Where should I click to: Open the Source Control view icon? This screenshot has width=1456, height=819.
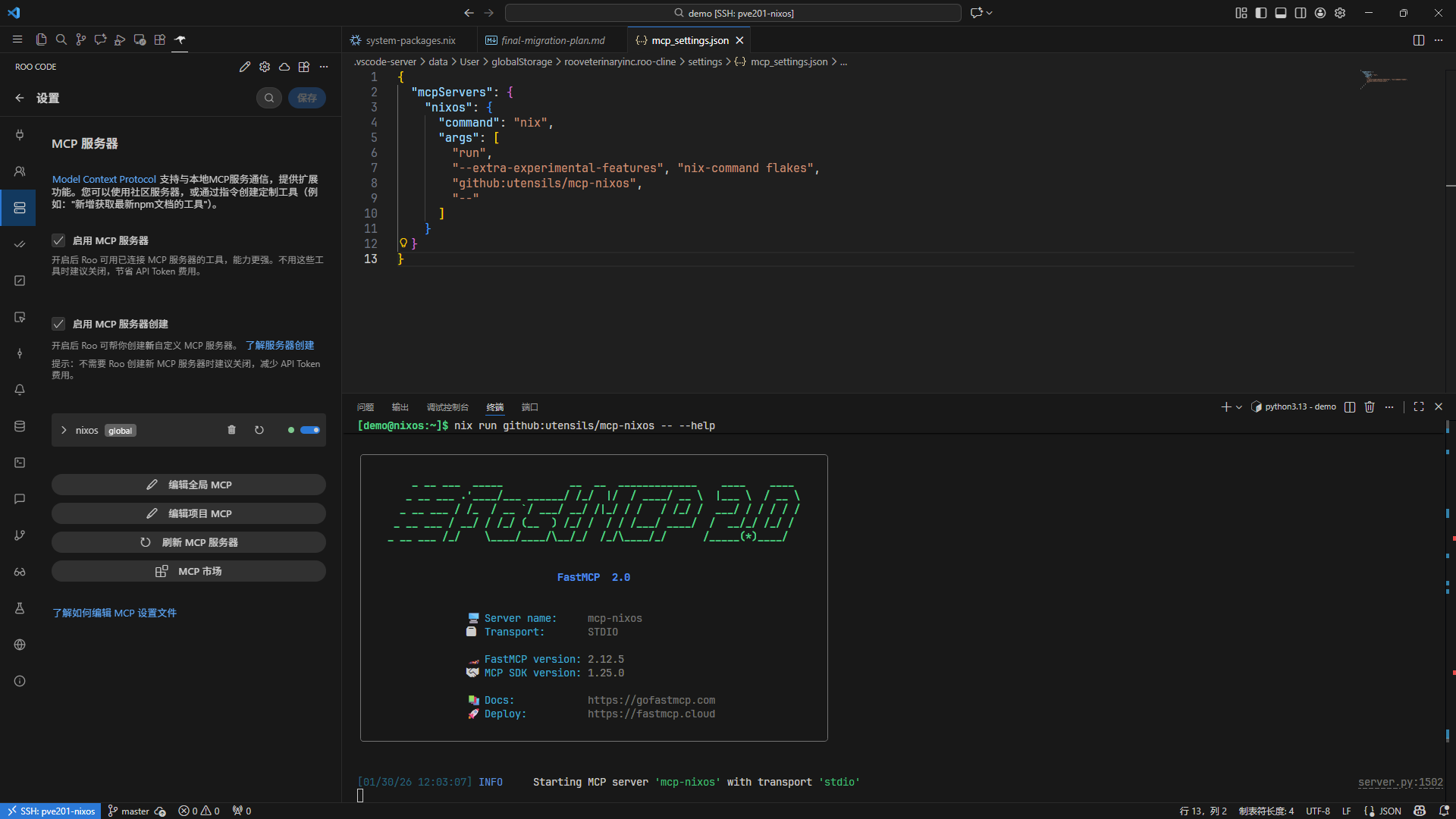[81, 39]
